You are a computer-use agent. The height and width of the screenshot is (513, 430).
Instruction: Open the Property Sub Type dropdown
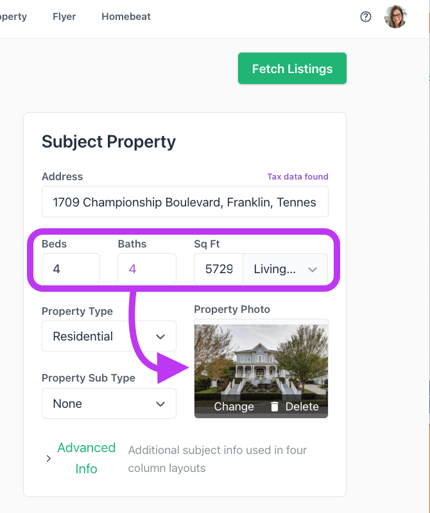[x=109, y=404]
